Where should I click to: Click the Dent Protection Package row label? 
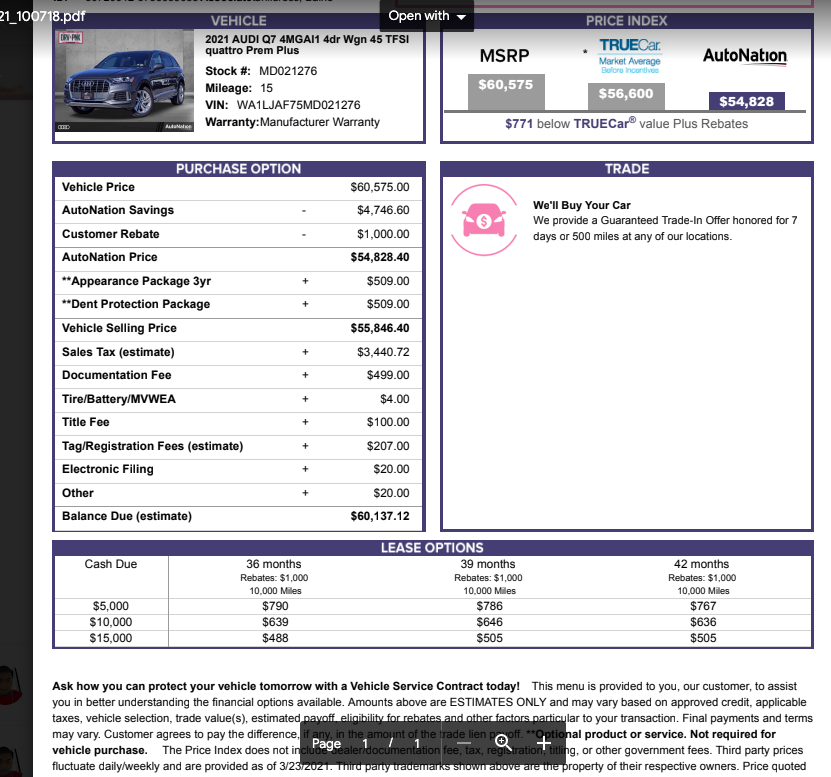point(136,304)
